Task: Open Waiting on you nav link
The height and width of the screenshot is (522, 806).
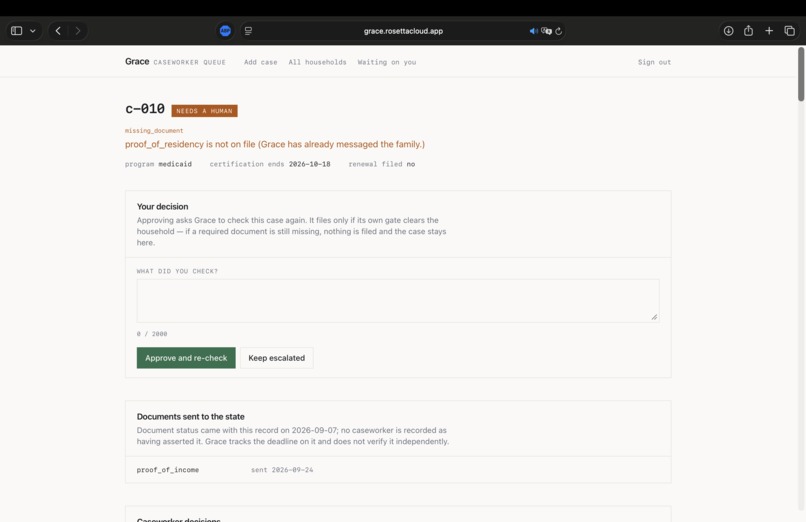Action: pyautogui.click(x=387, y=62)
